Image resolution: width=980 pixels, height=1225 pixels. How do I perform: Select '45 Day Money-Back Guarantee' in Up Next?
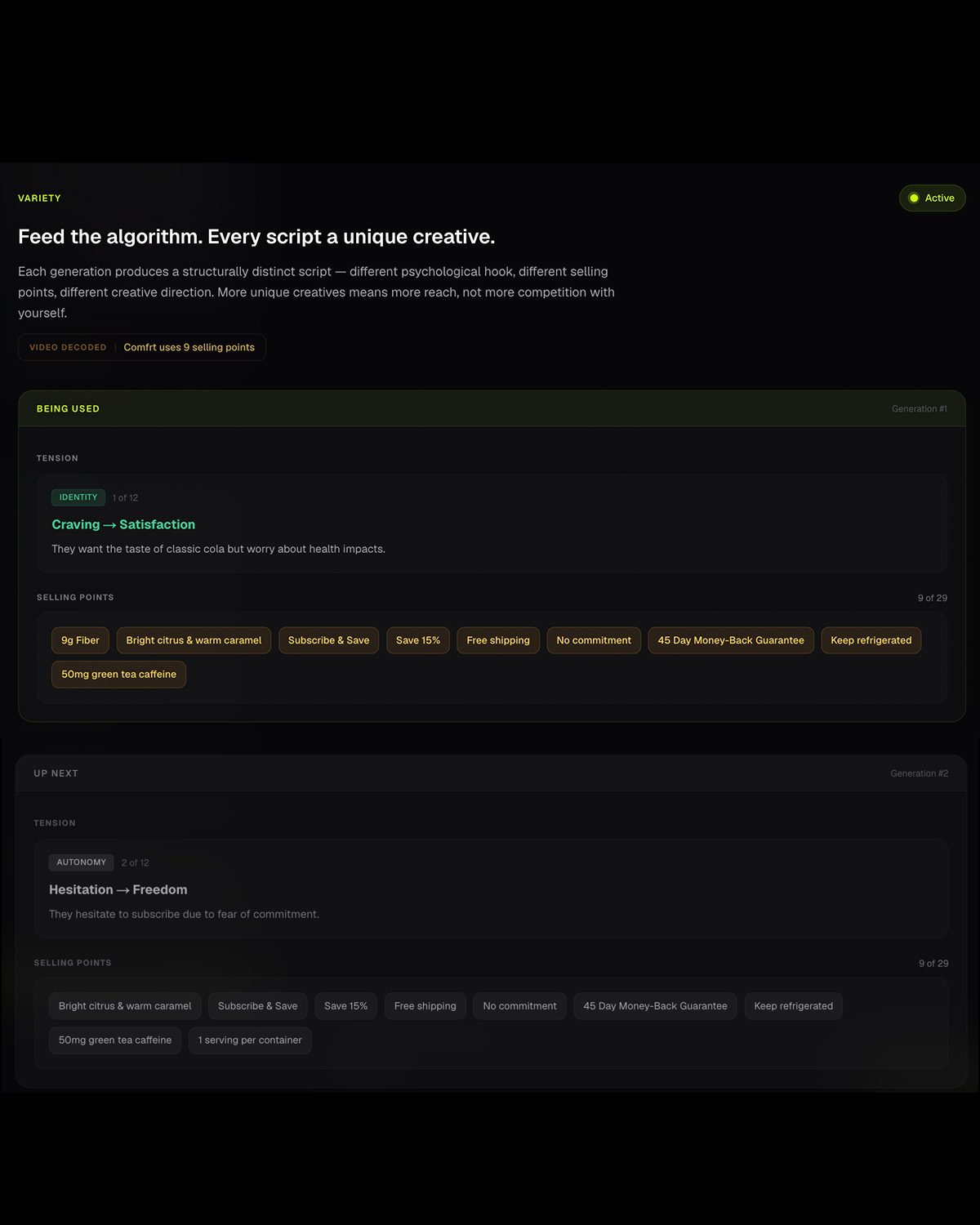(655, 1006)
